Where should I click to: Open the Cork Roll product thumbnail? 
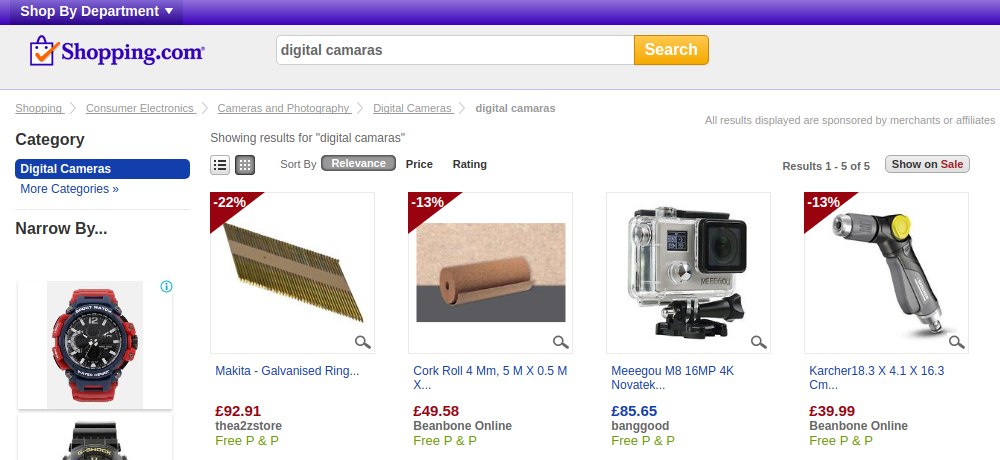490,273
